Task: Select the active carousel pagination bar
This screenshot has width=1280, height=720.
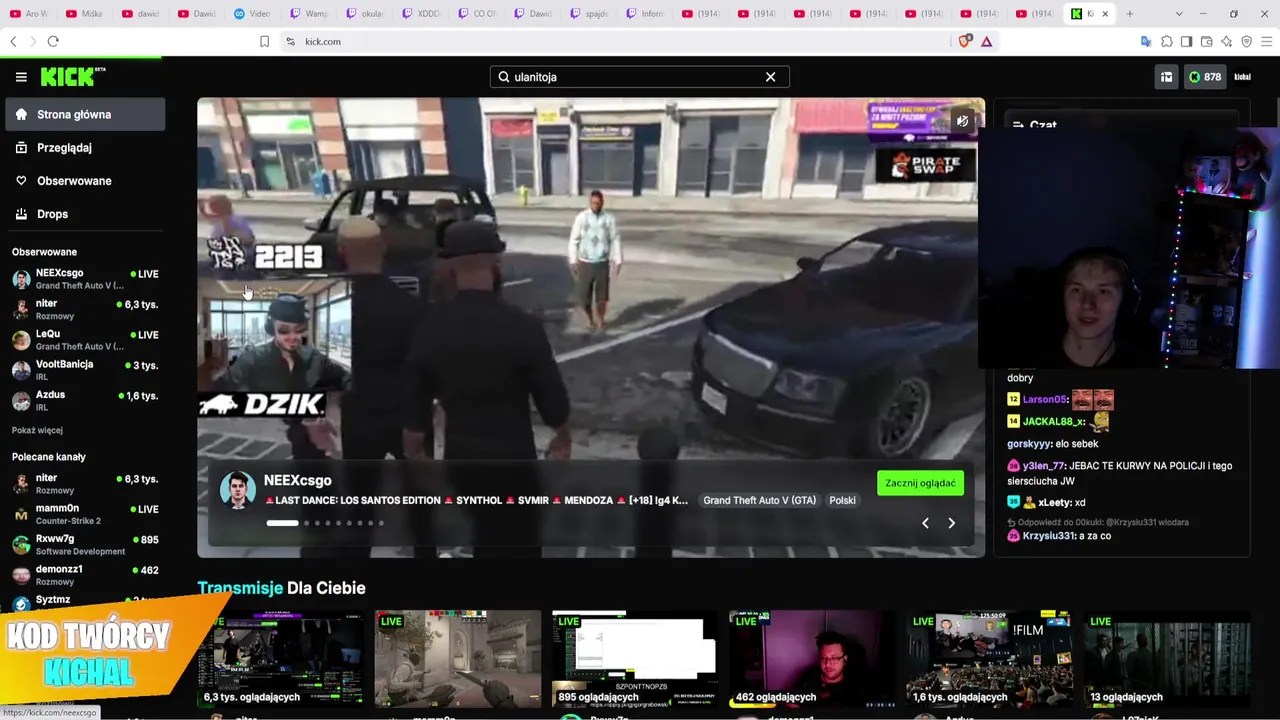Action: point(282,523)
